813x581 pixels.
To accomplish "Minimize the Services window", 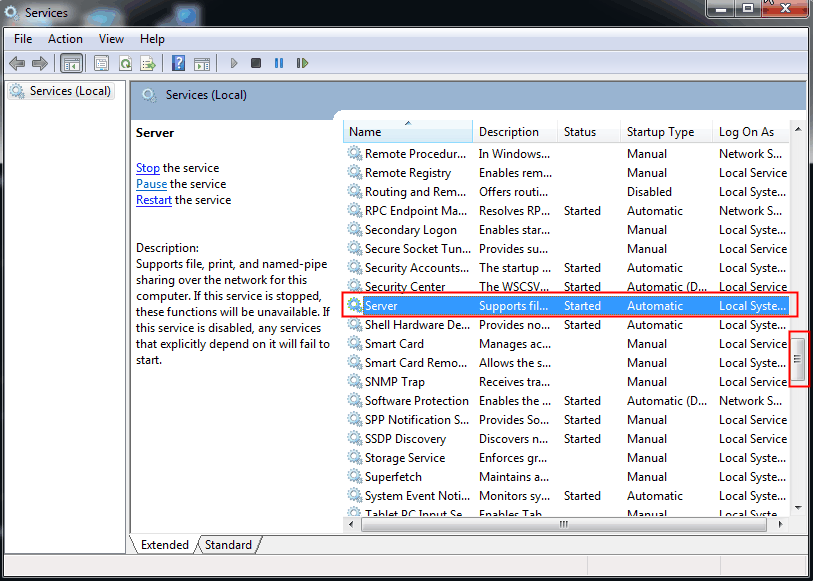I will point(721,8).
